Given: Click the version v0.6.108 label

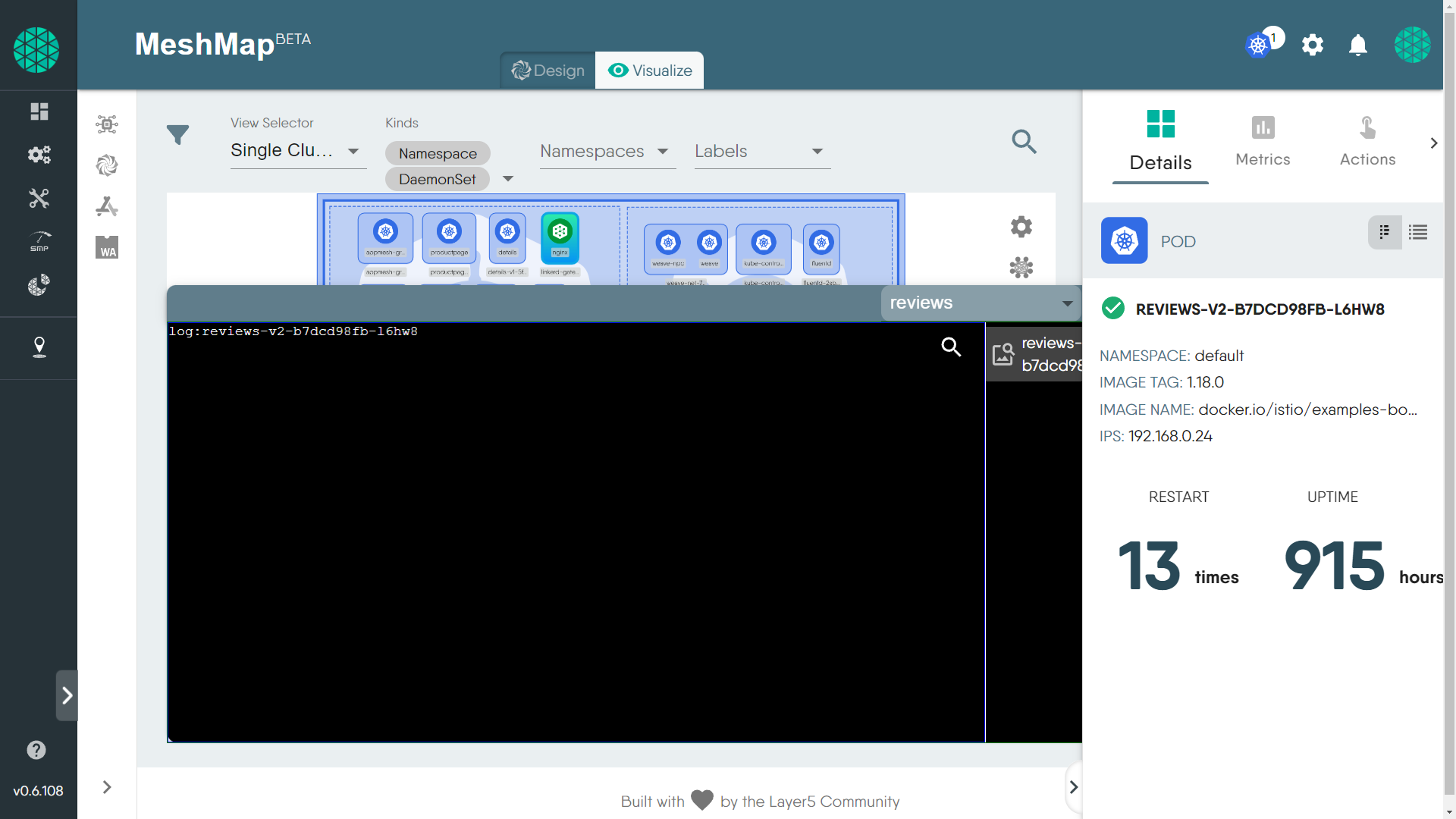Looking at the screenshot, I should (x=38, y=791).
